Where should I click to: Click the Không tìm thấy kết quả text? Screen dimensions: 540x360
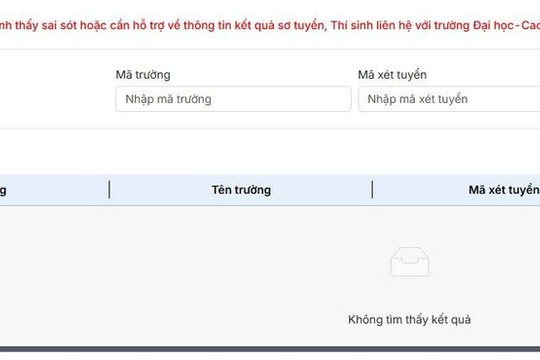409,319
